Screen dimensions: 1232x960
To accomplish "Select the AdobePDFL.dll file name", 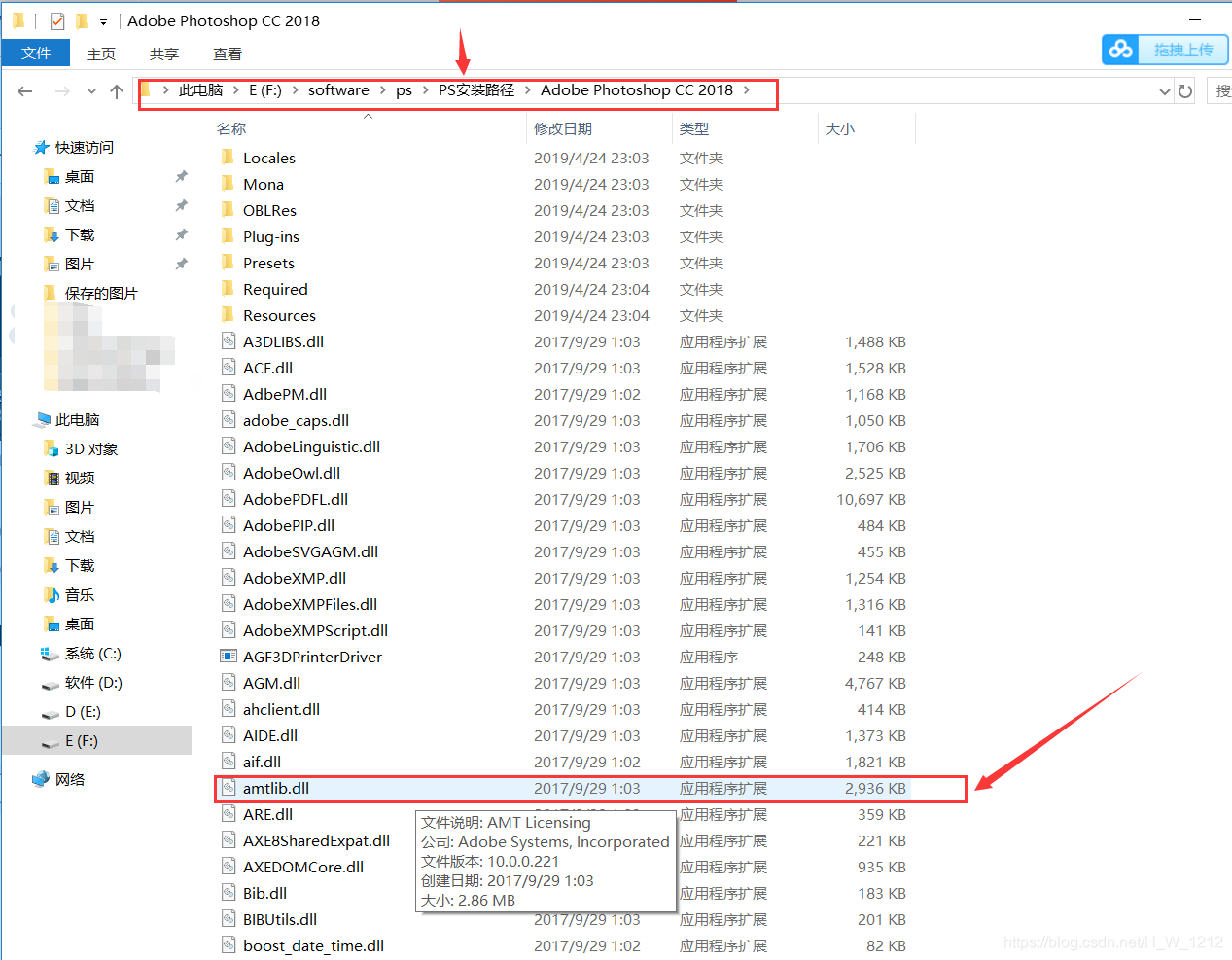I will [296, 499].
